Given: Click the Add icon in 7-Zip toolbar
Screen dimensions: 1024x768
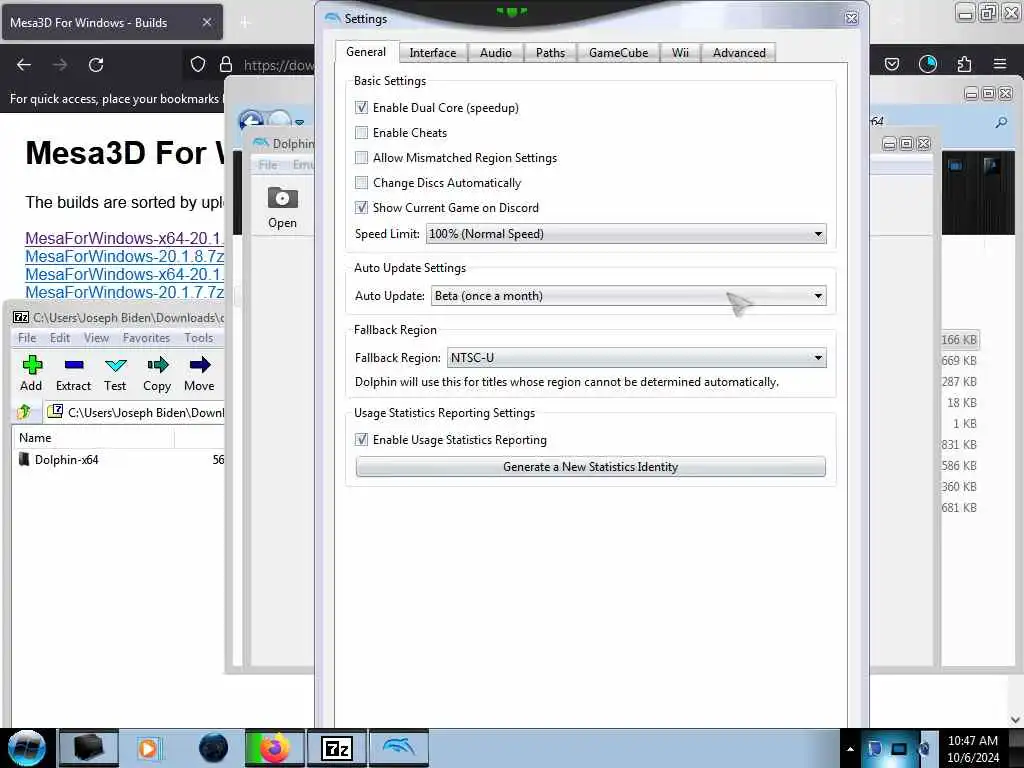Looking at the screenshot, I should [31, 365].
